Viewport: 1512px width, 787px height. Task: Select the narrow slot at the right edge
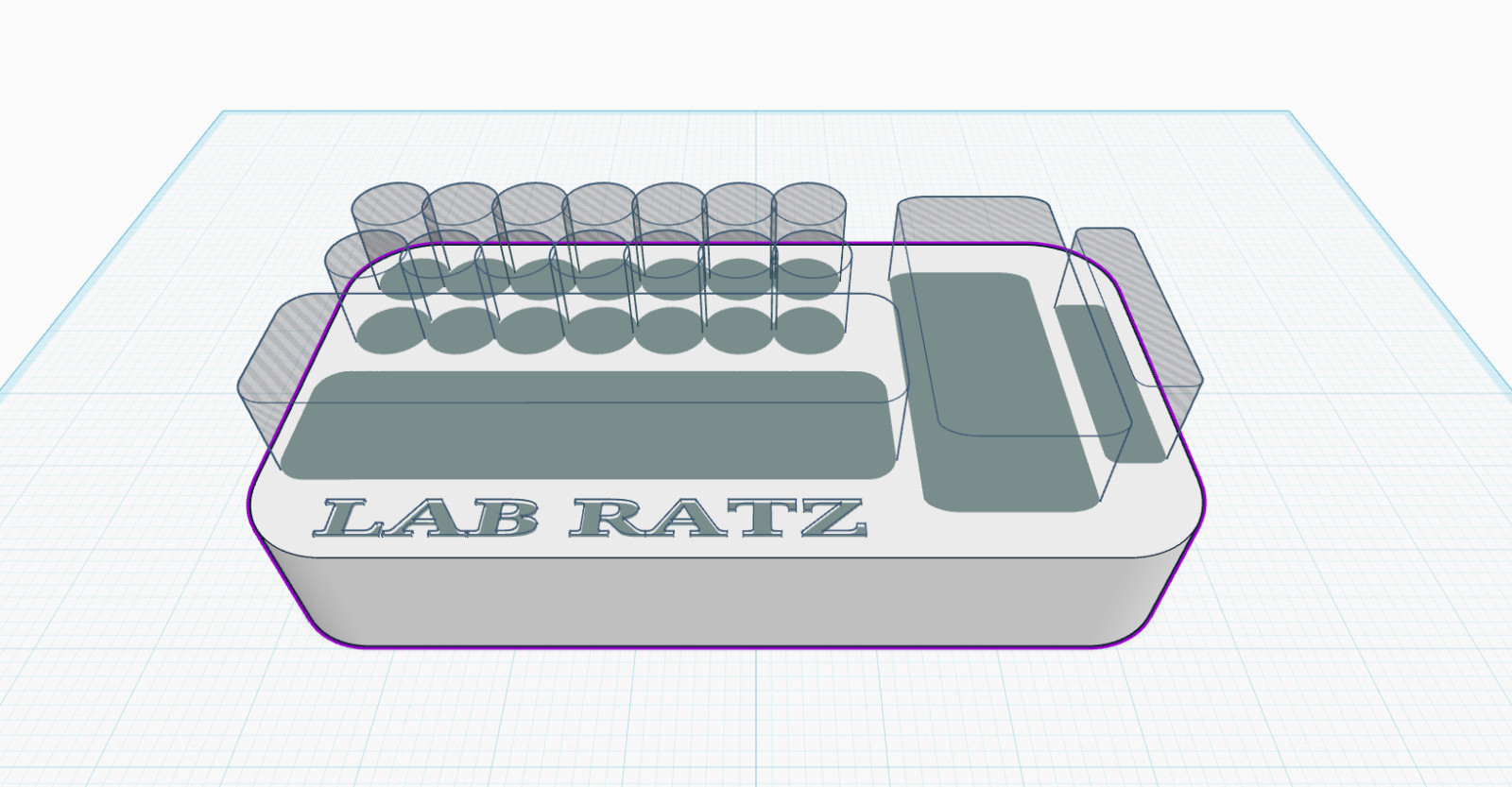(1111, 383)
